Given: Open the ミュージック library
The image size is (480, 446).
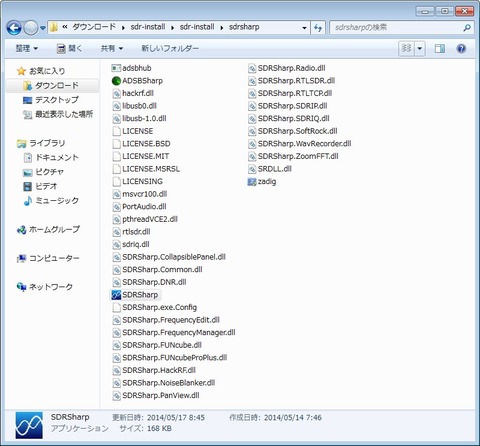Looking at the screenshot, I should tap(51, 201).
